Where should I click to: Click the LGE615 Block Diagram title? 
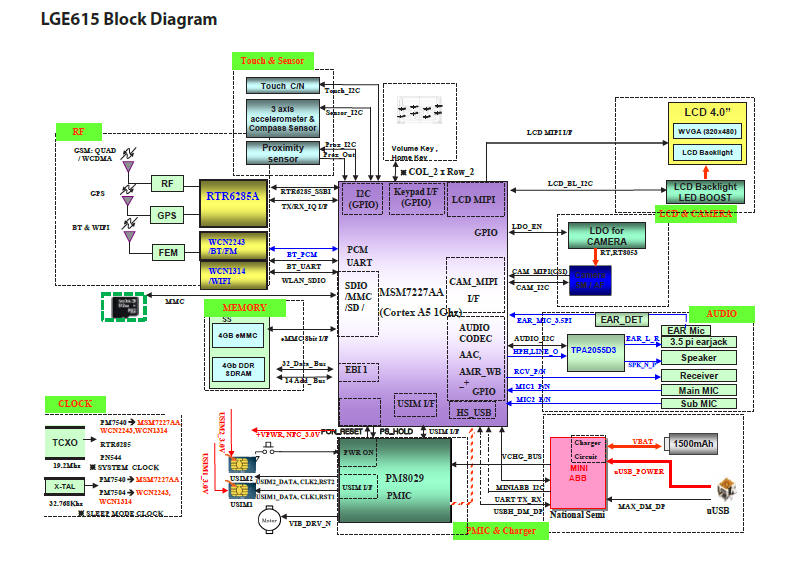129,19
